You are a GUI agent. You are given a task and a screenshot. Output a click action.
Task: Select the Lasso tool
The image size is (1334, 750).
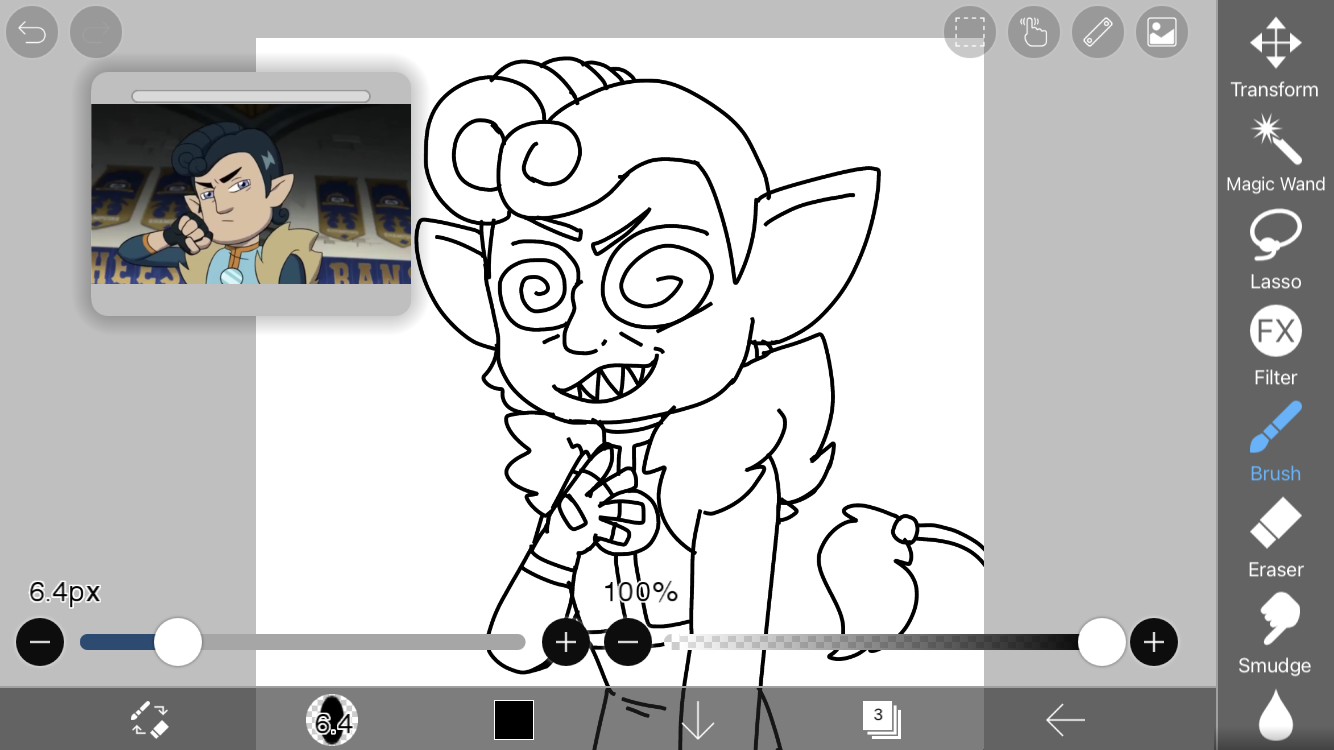(x=1275, y=250)
